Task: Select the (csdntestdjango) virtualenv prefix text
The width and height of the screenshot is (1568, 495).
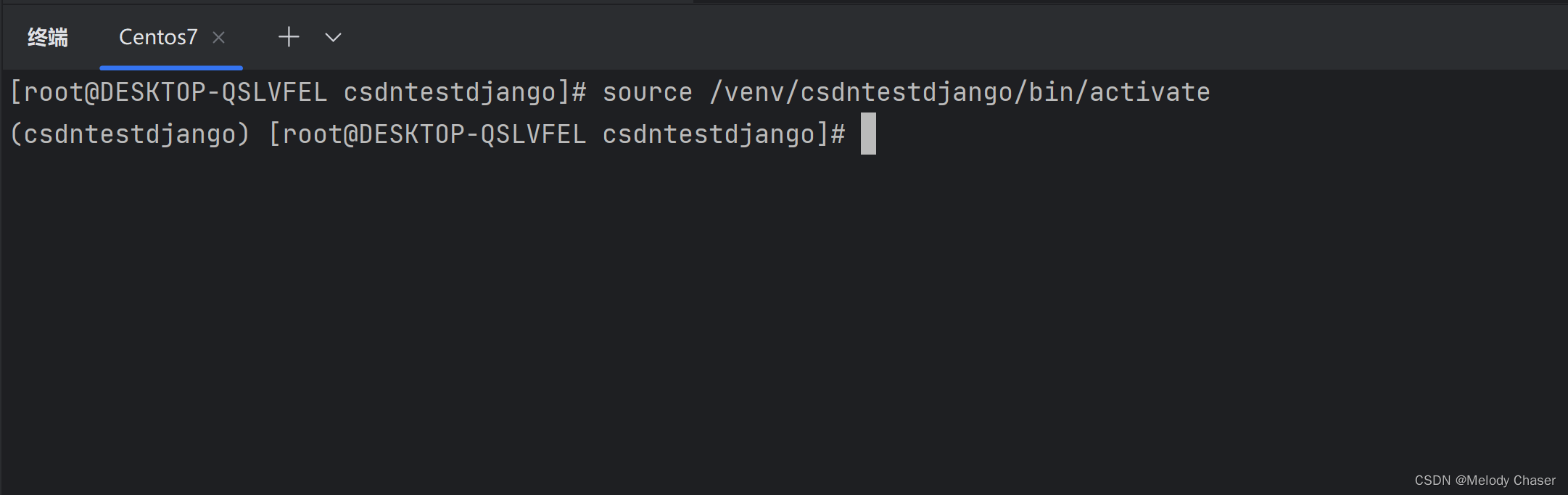Action: coord(128,134)
